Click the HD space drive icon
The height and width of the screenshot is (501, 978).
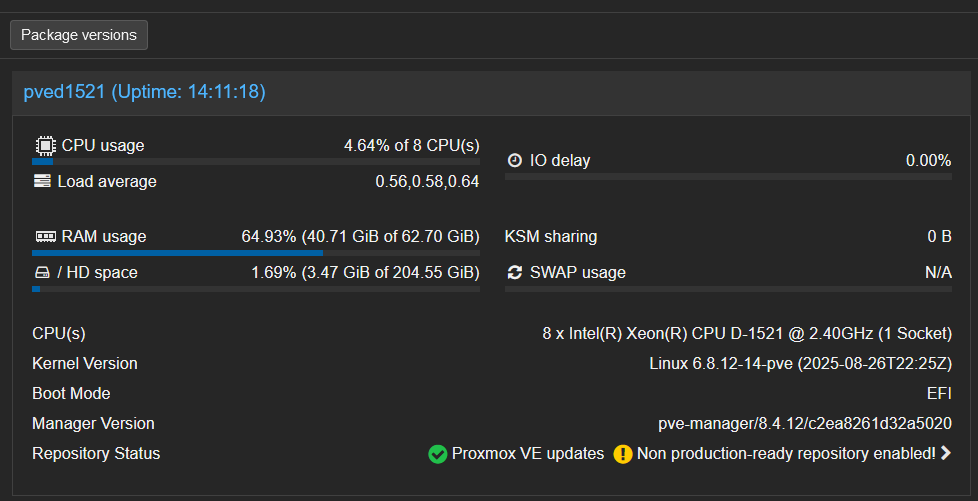click(41, 272)
